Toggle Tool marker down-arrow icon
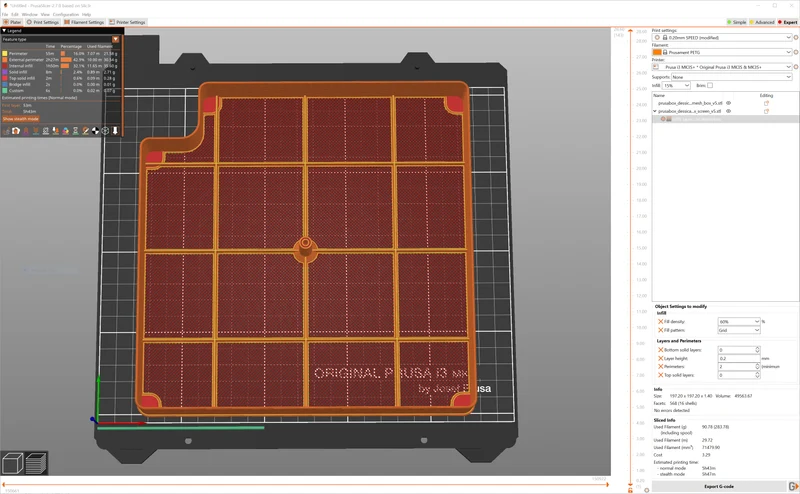The height and width of the screenshot is (494, 800). click(x=115, y=131)
